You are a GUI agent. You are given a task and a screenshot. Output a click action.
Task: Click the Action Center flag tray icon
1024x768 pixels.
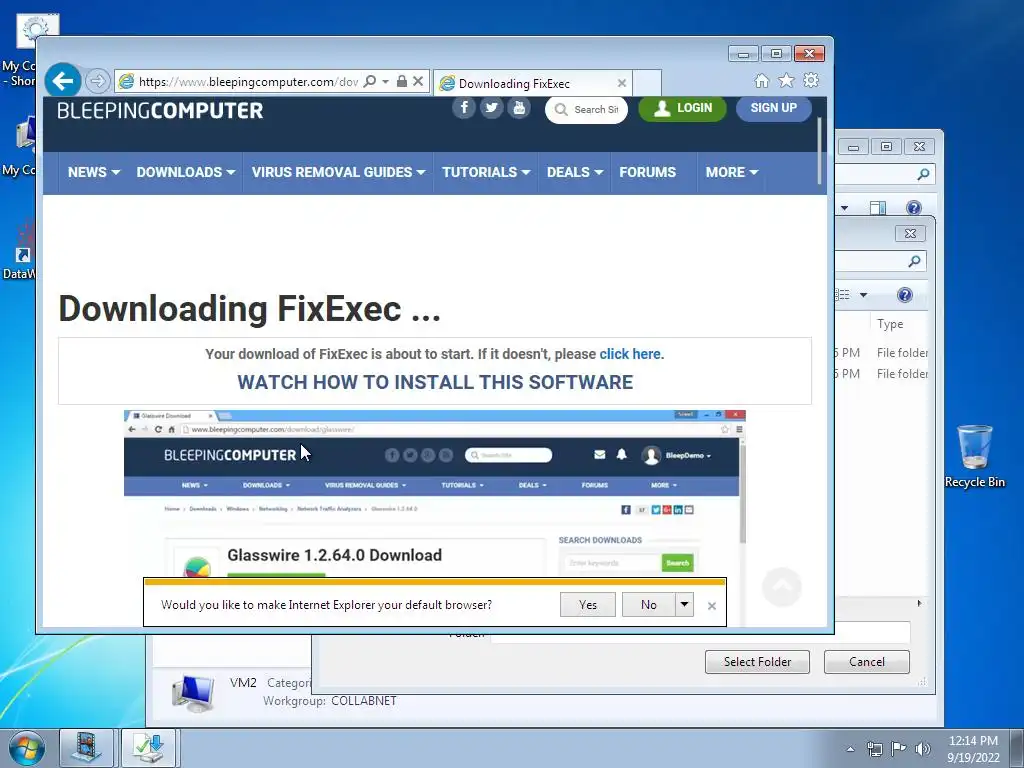pos(899,749)
